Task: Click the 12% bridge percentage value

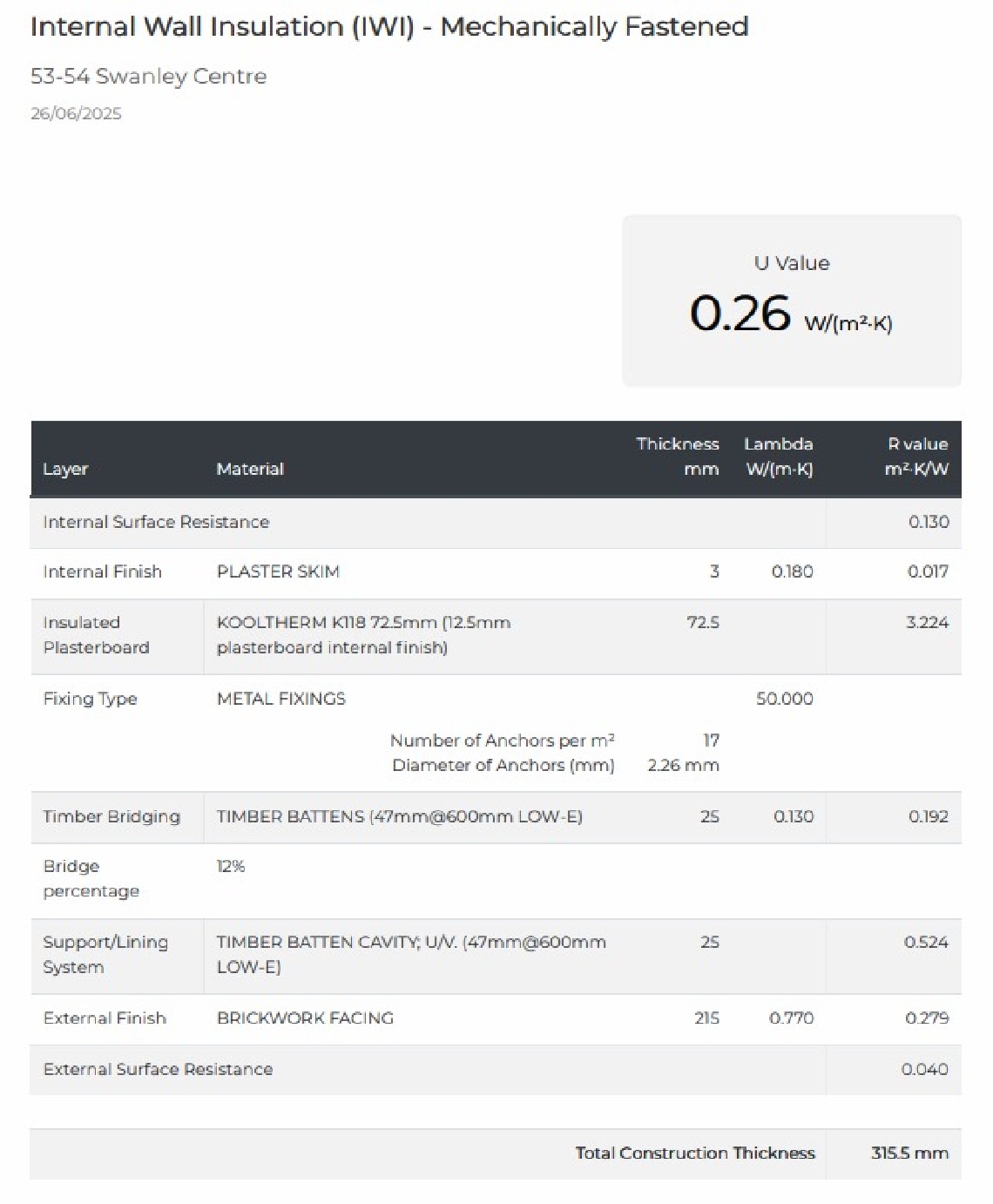Action: (231, 866)
